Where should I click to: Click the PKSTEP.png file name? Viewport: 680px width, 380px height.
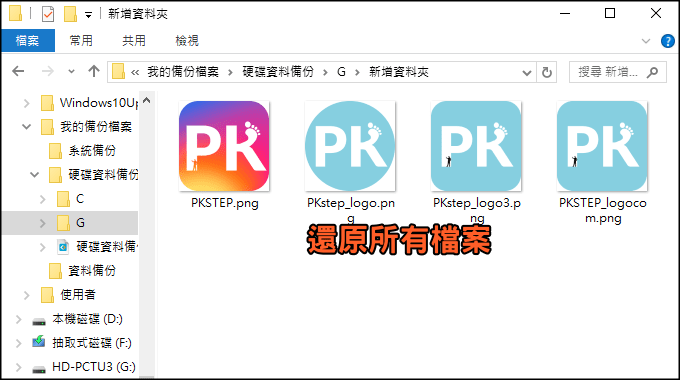click(x=225, y=203)
